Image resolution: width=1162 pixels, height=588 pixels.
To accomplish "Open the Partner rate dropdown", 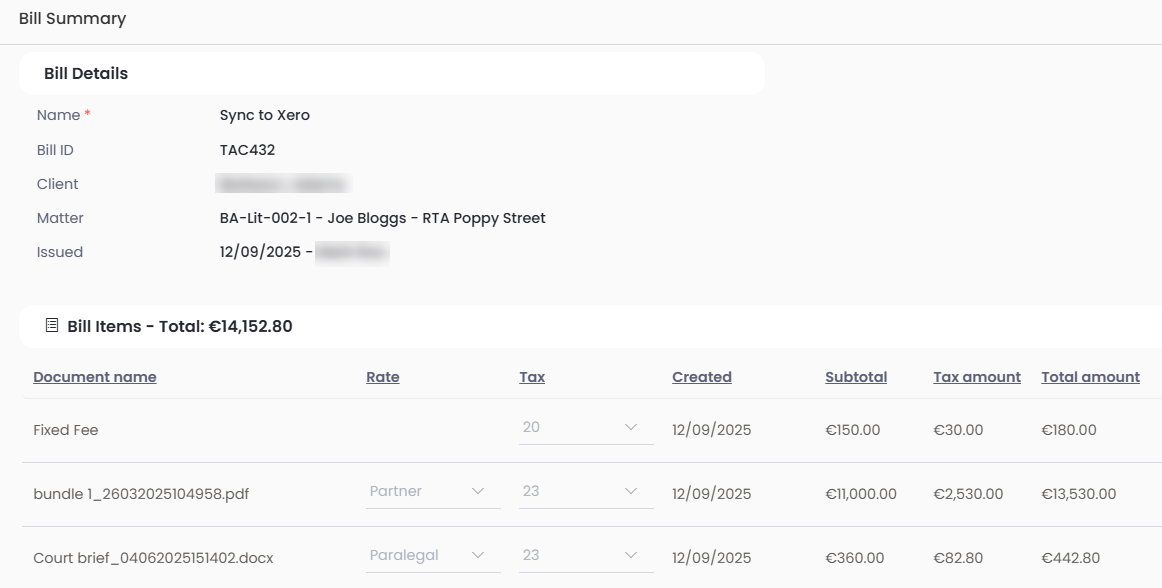I will (x=432, y=492).
